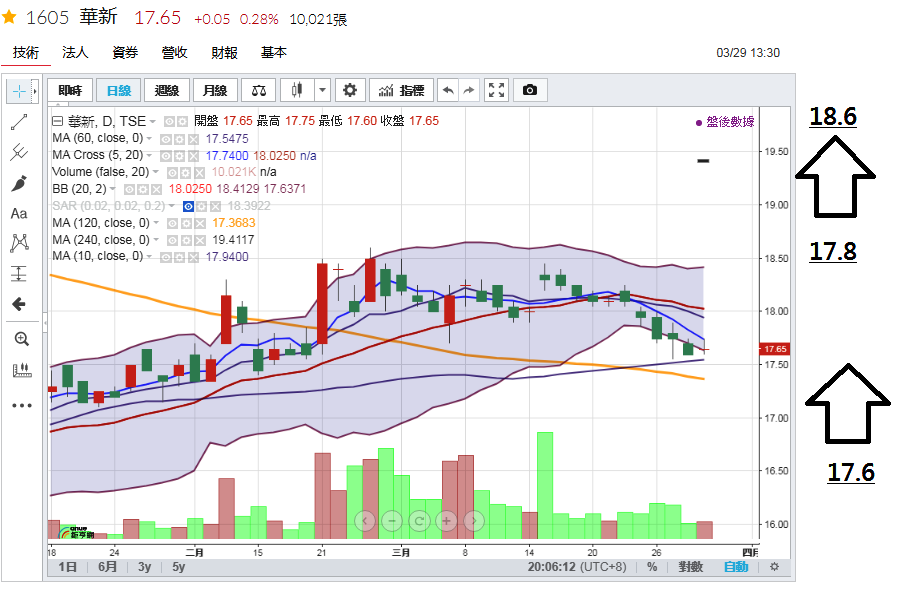
Task: Show the hidden SAR indicator
Action: (188, 206)
